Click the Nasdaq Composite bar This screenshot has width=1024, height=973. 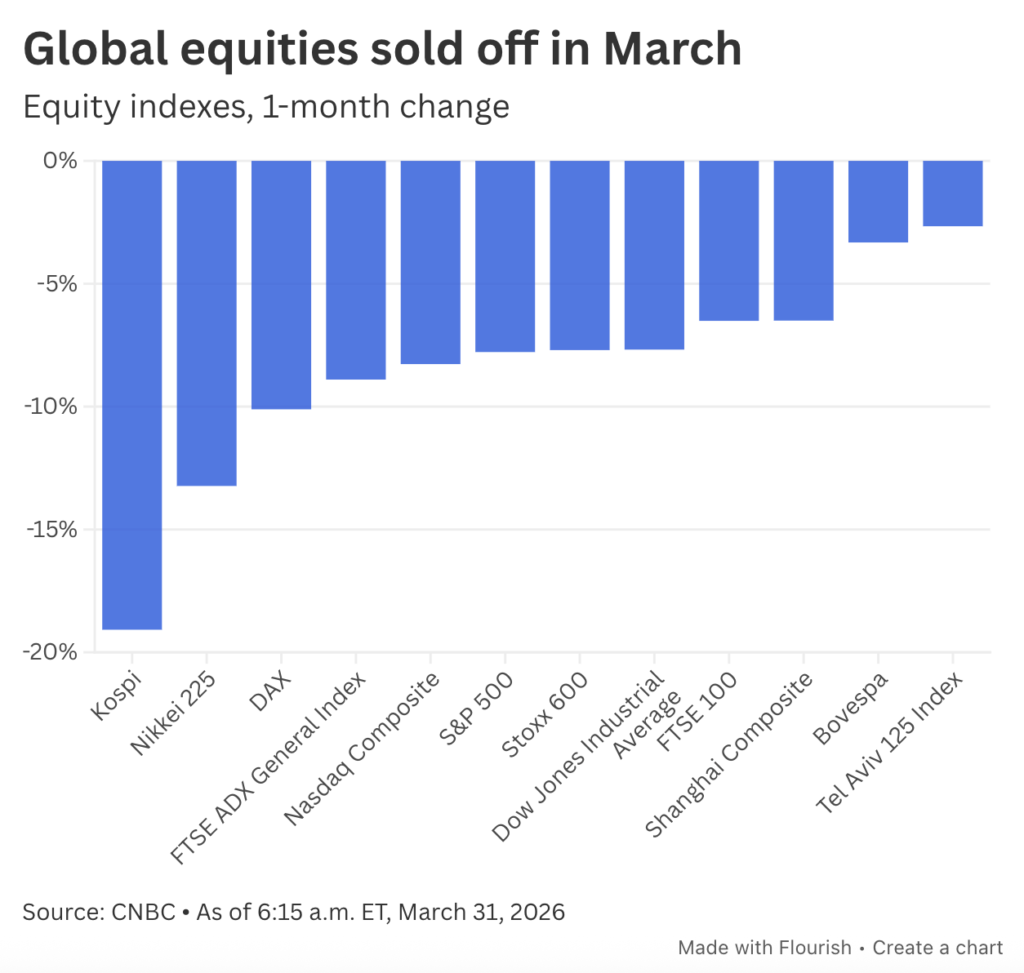coord(430,262)
